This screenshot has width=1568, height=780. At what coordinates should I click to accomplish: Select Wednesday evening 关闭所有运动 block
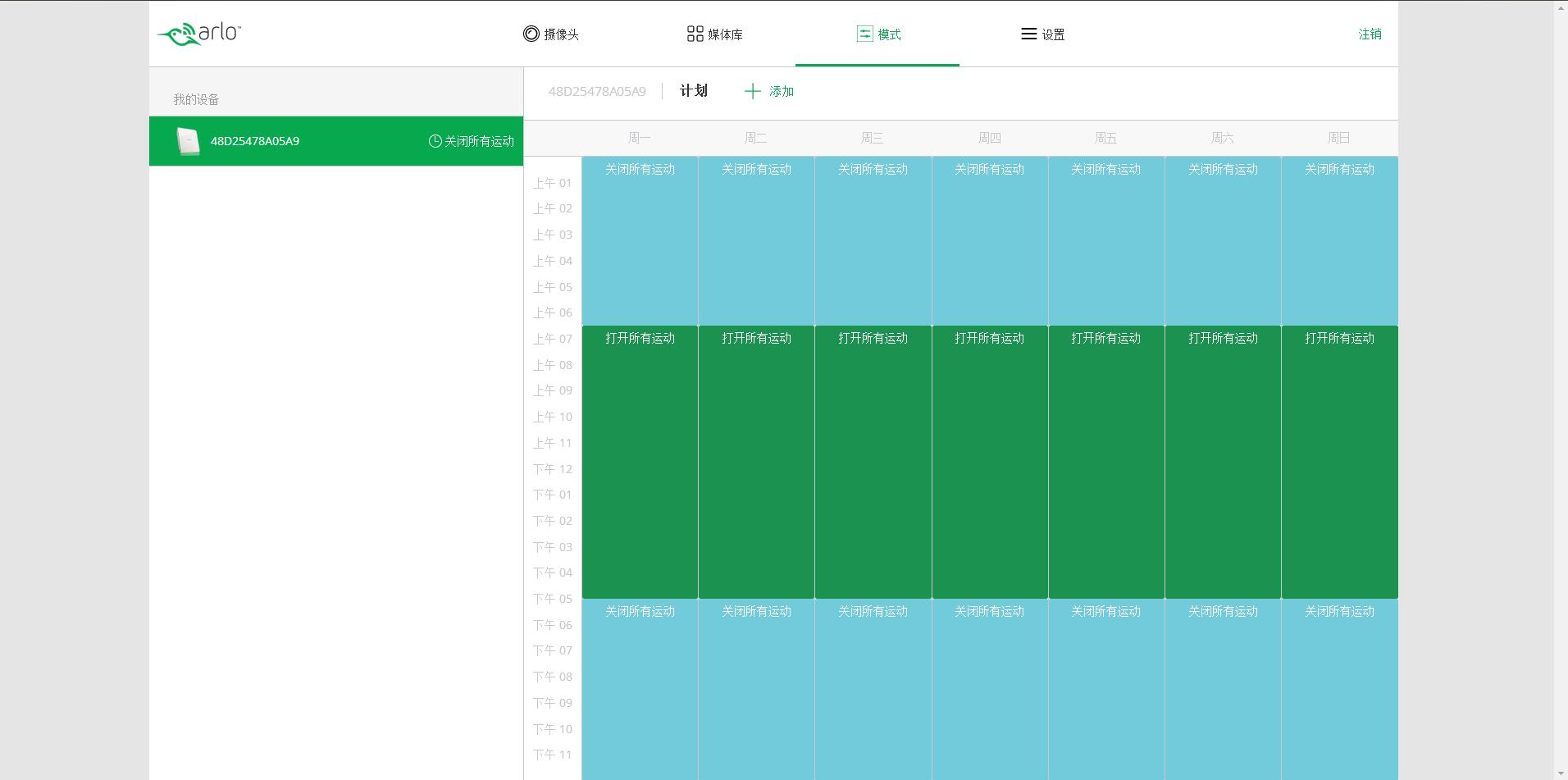[x=873, y=689]
